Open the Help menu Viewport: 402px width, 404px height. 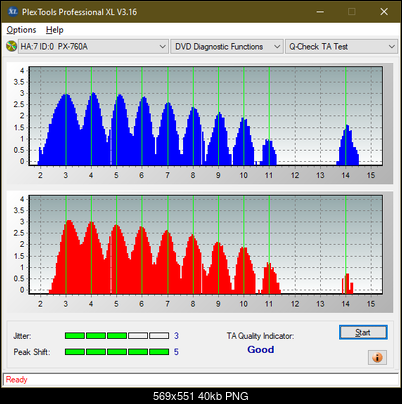(55, 30)
